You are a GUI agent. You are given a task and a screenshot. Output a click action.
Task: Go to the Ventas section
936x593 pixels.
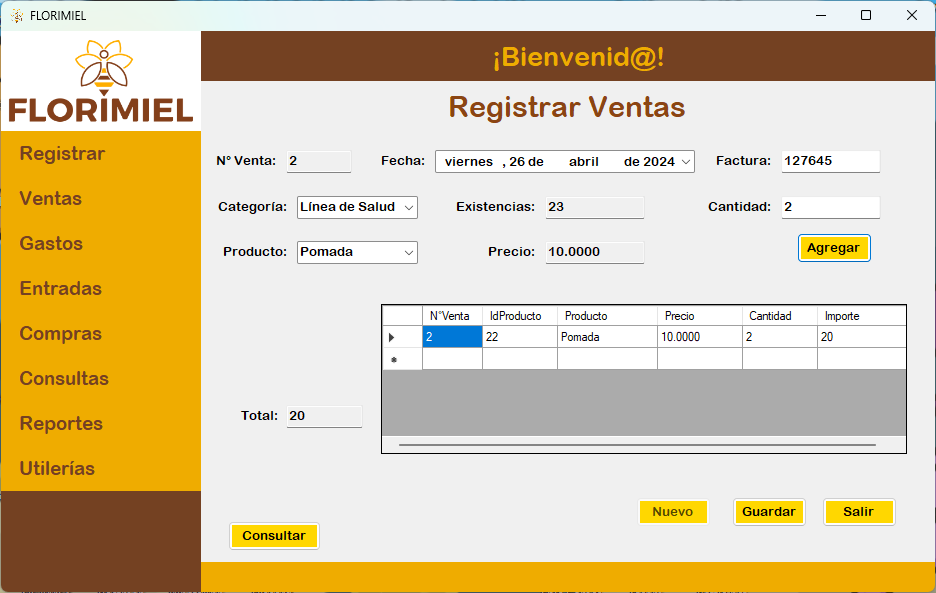click(x=51, y=199)
